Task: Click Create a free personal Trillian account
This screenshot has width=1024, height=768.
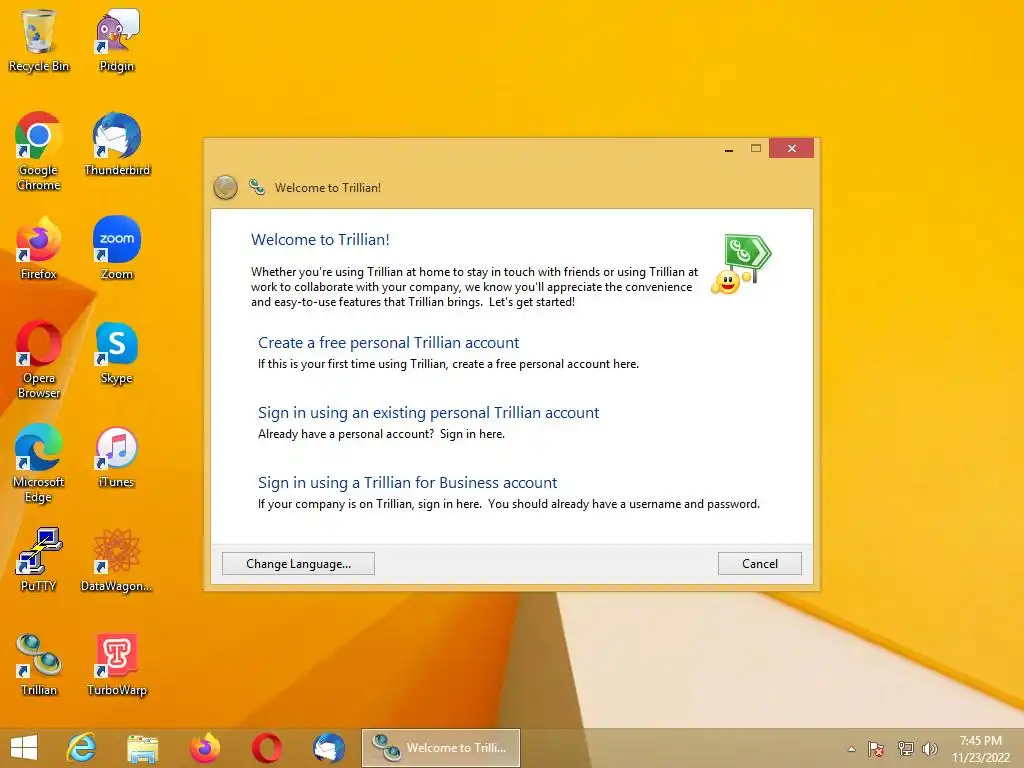Action: point(389,343)
